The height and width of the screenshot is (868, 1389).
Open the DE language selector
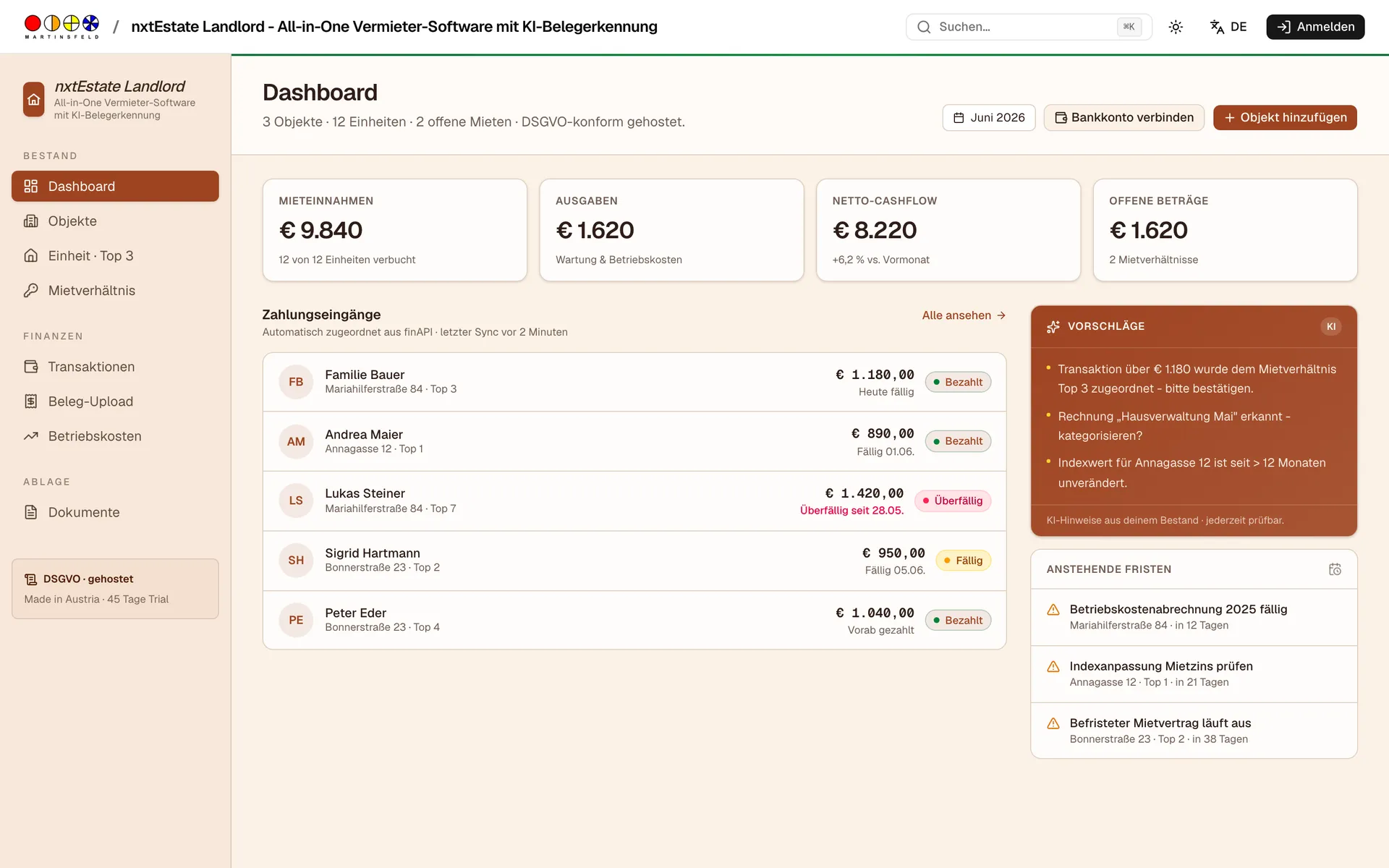pos(1228,27)
